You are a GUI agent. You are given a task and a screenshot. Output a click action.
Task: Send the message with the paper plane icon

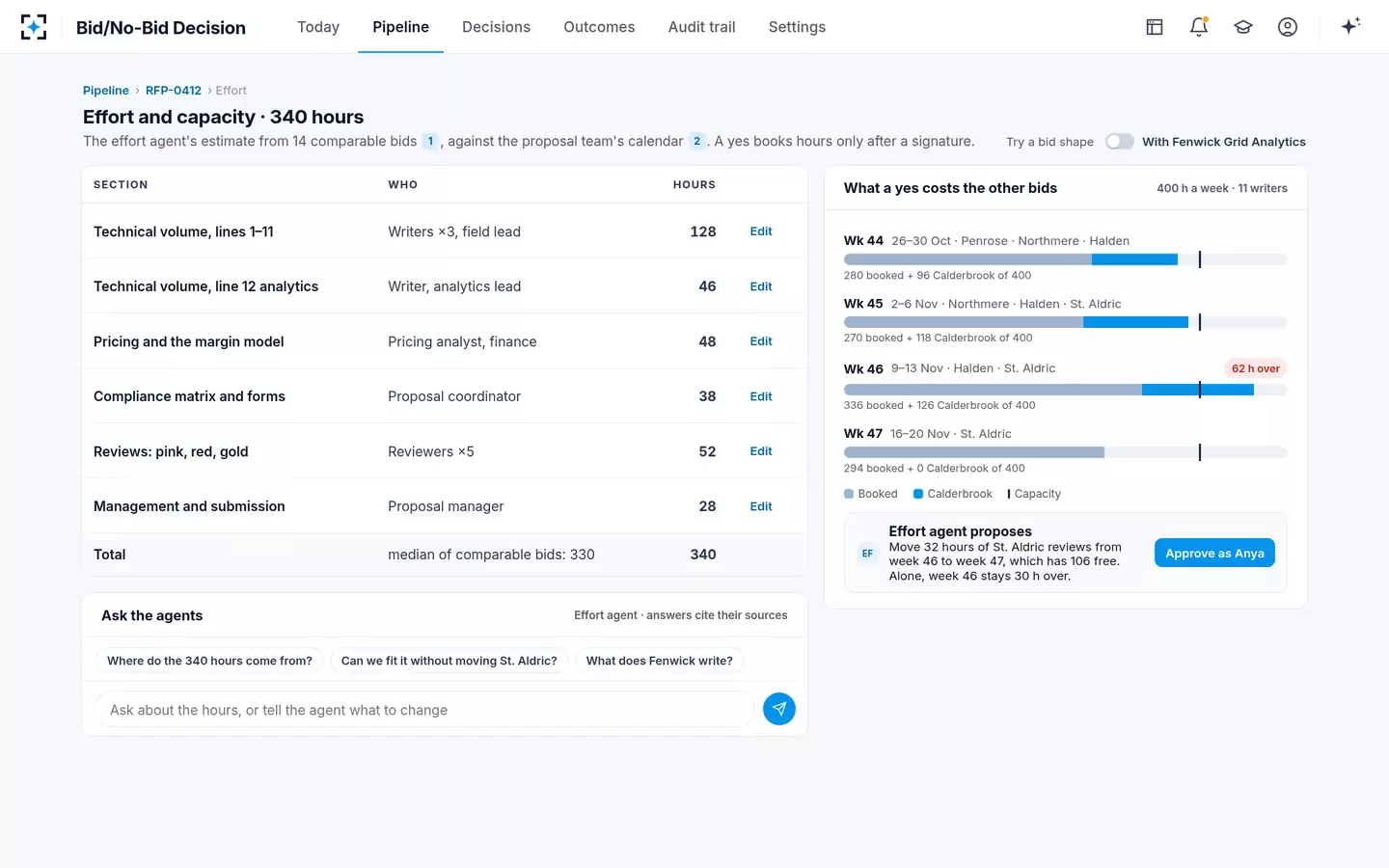tap(779, 709)
